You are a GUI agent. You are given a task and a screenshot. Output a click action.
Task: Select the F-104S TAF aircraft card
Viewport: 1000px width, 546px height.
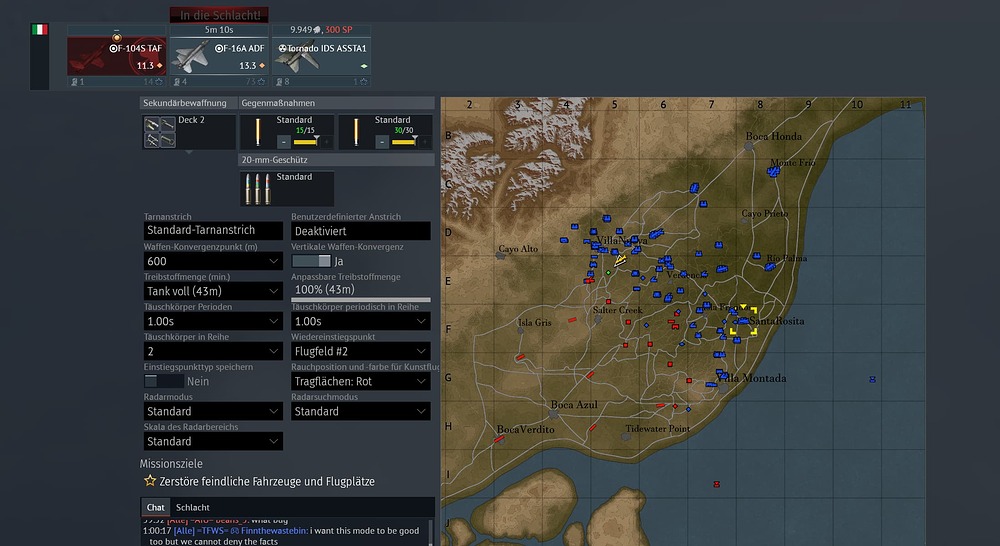pyautogui.click(x=117, y=56)
